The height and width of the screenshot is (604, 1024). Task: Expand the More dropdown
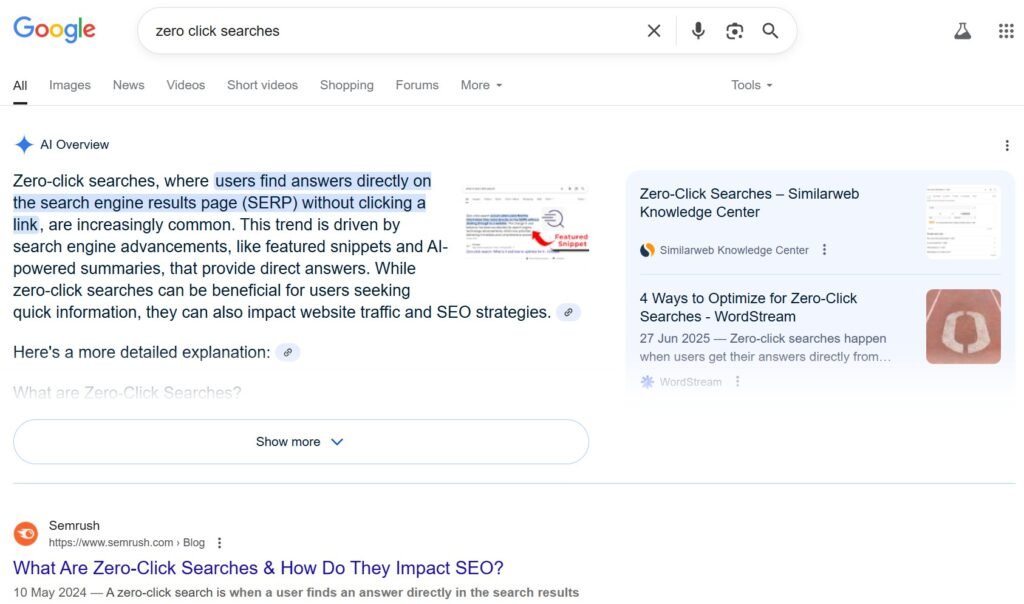click(x=481, y=85)
